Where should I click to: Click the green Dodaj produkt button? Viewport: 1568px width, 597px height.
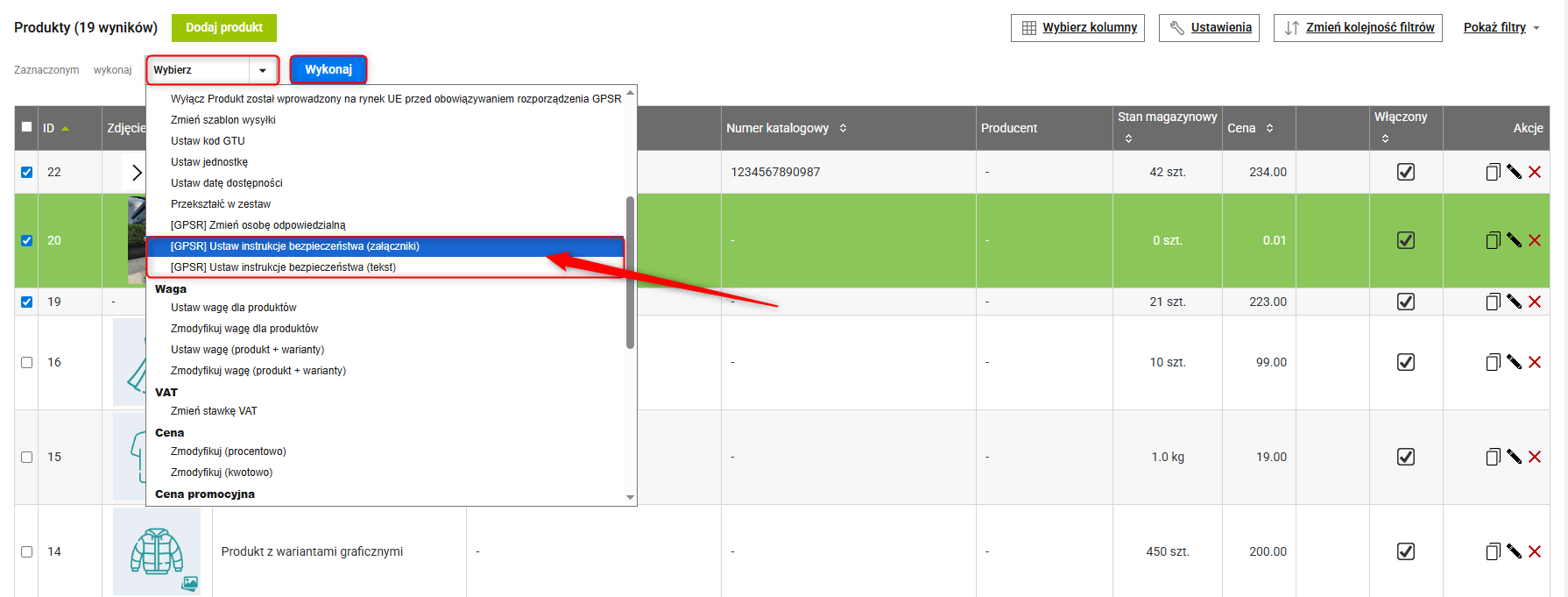pos(223,27)
